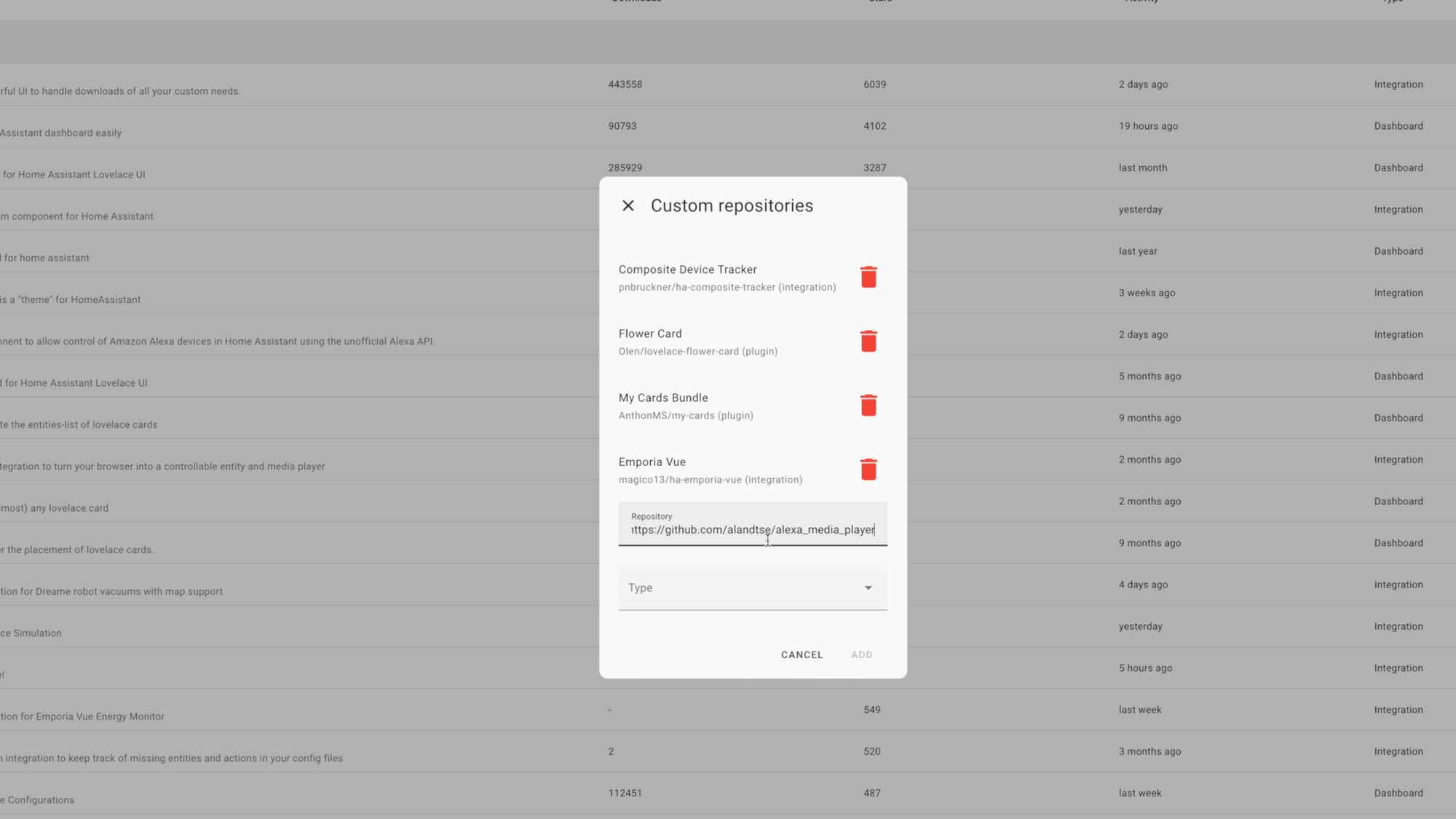The image size is (1456, 819).
Task: Remove the Flower Card repository
Action: point(869,341)
